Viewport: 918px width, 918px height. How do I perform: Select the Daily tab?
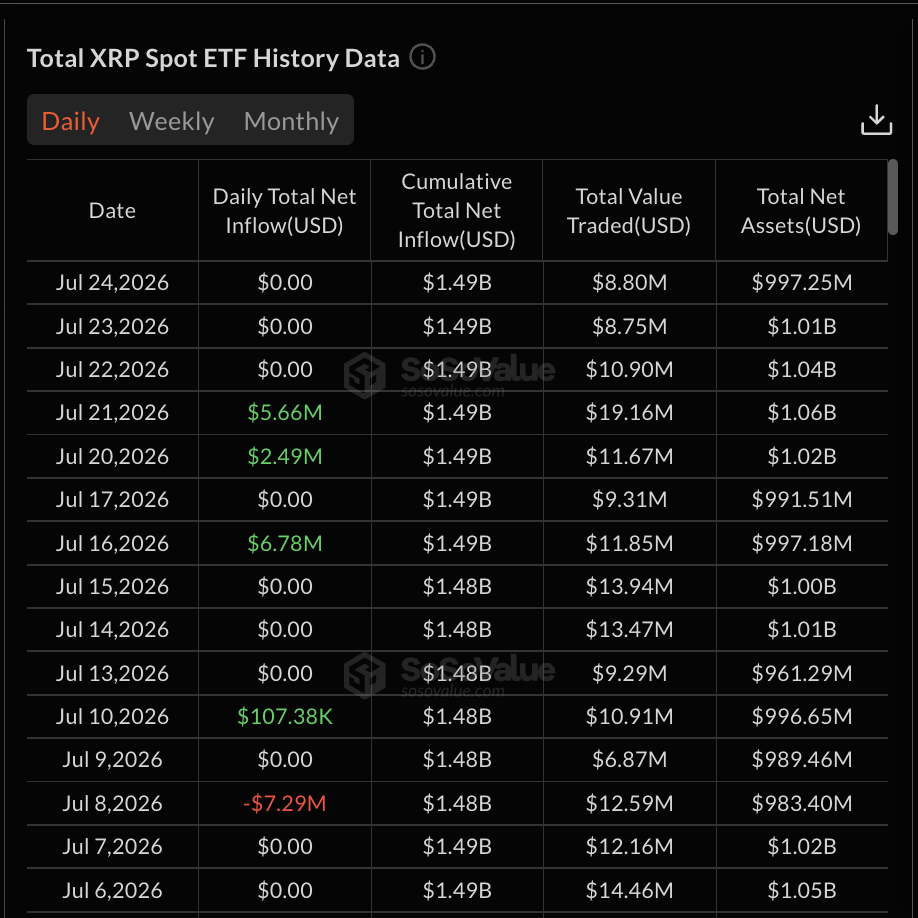point(70,121)
